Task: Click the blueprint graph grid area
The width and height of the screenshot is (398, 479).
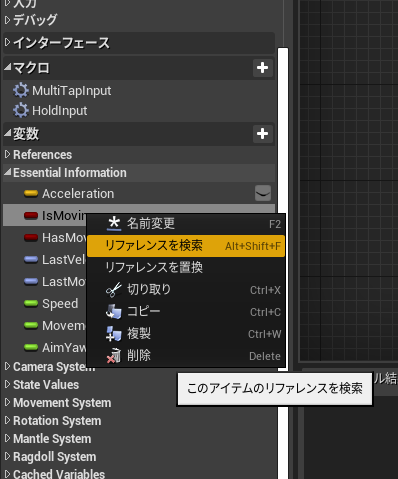Action: pos(348,180)
